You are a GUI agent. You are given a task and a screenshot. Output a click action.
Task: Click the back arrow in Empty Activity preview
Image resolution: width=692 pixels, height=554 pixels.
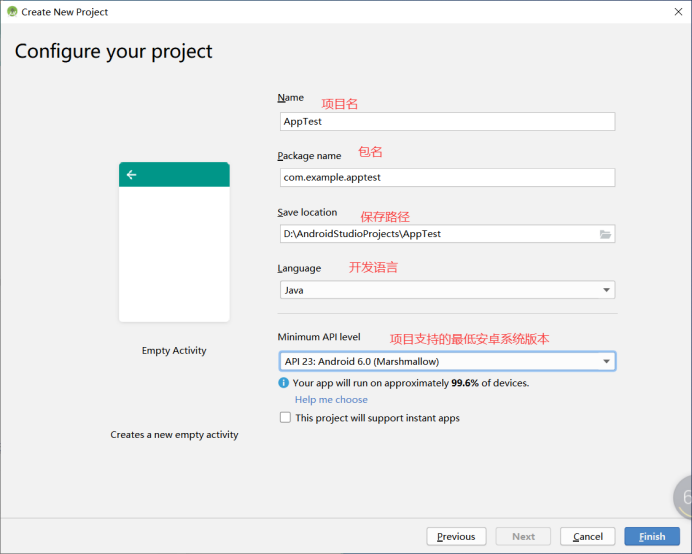[132, 175]
